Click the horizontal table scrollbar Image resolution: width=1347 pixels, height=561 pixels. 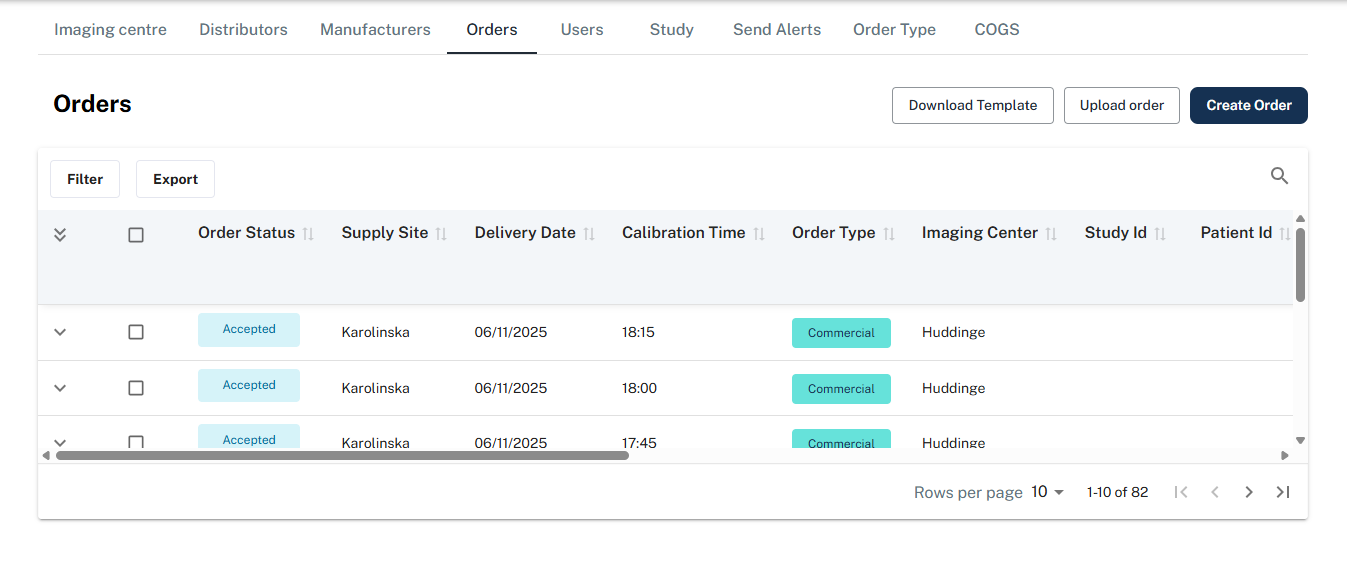[342, 455]
